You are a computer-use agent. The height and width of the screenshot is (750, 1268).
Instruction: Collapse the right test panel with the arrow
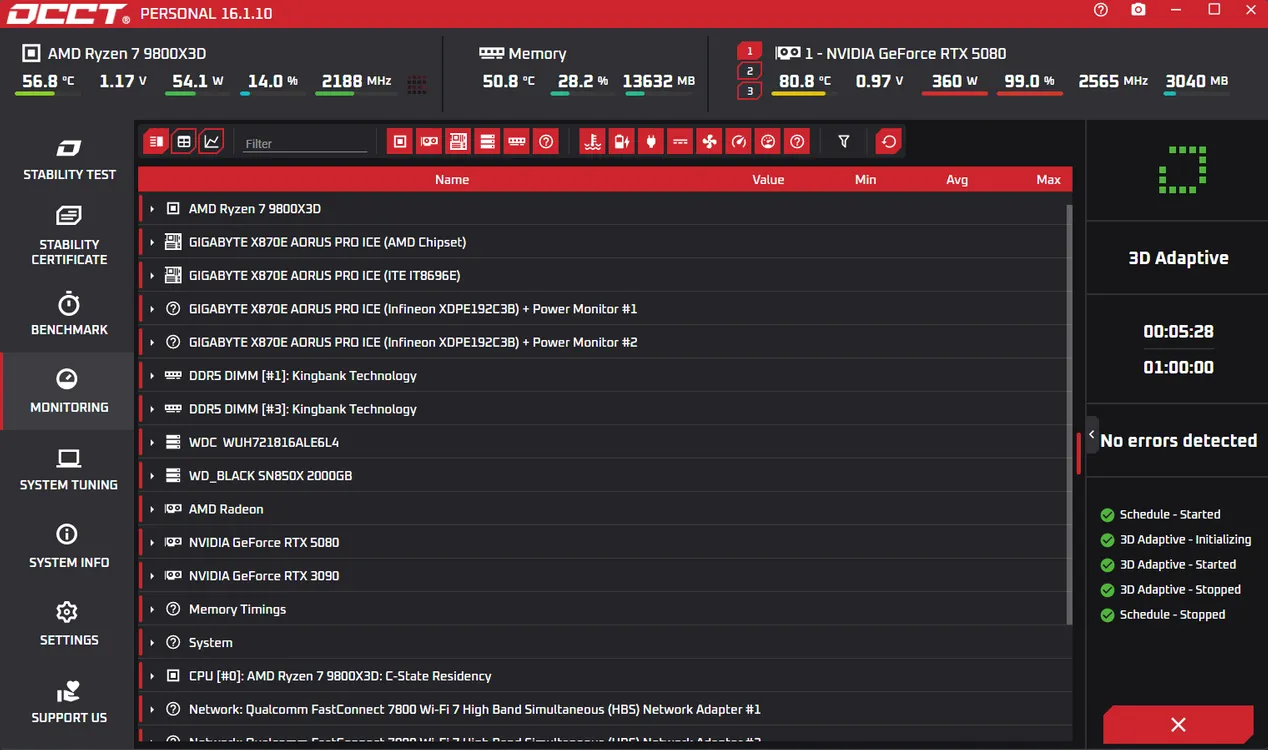[1092, 434]
